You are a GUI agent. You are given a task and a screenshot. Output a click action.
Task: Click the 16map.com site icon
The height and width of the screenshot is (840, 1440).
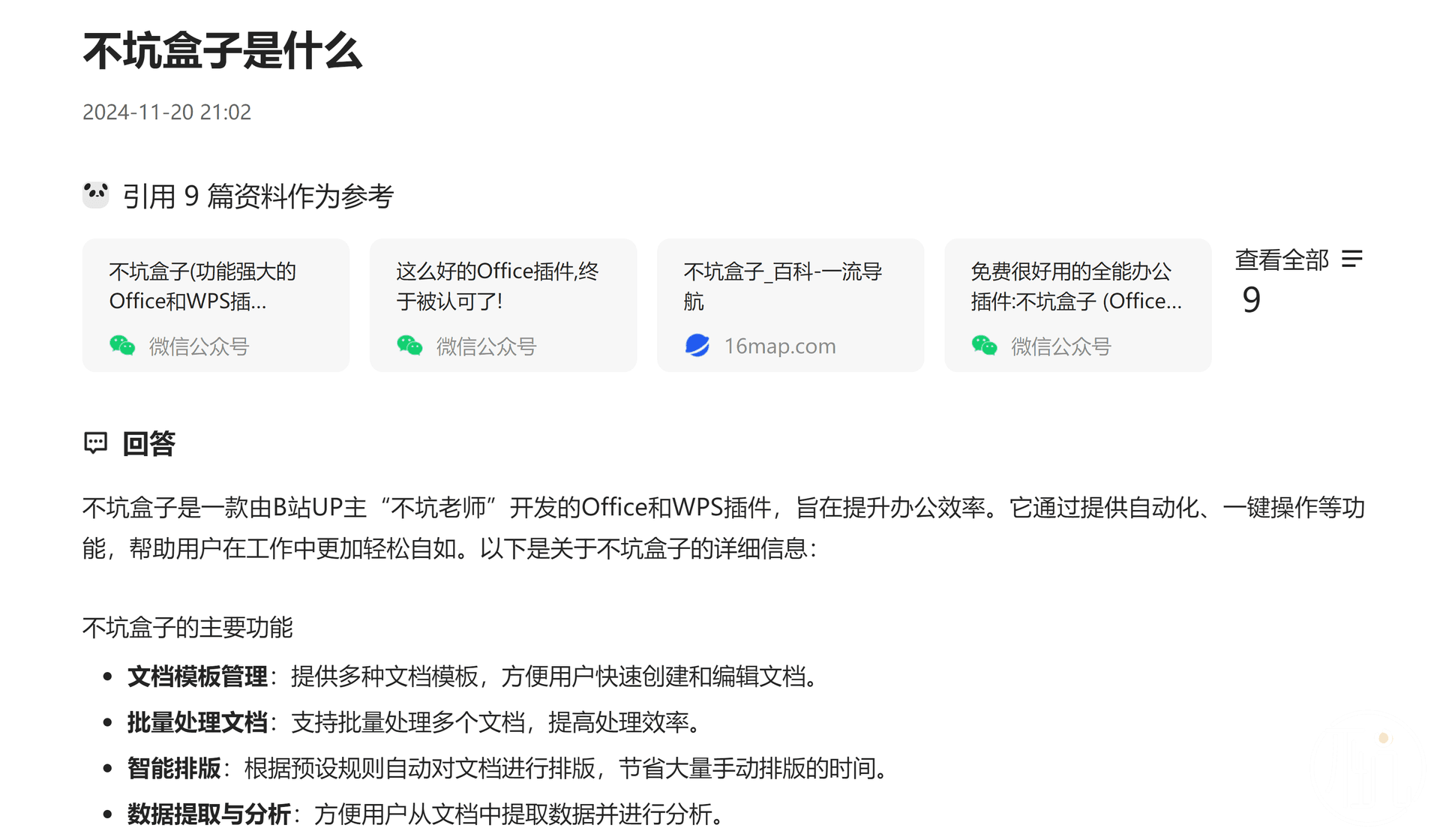coord(697,345)
